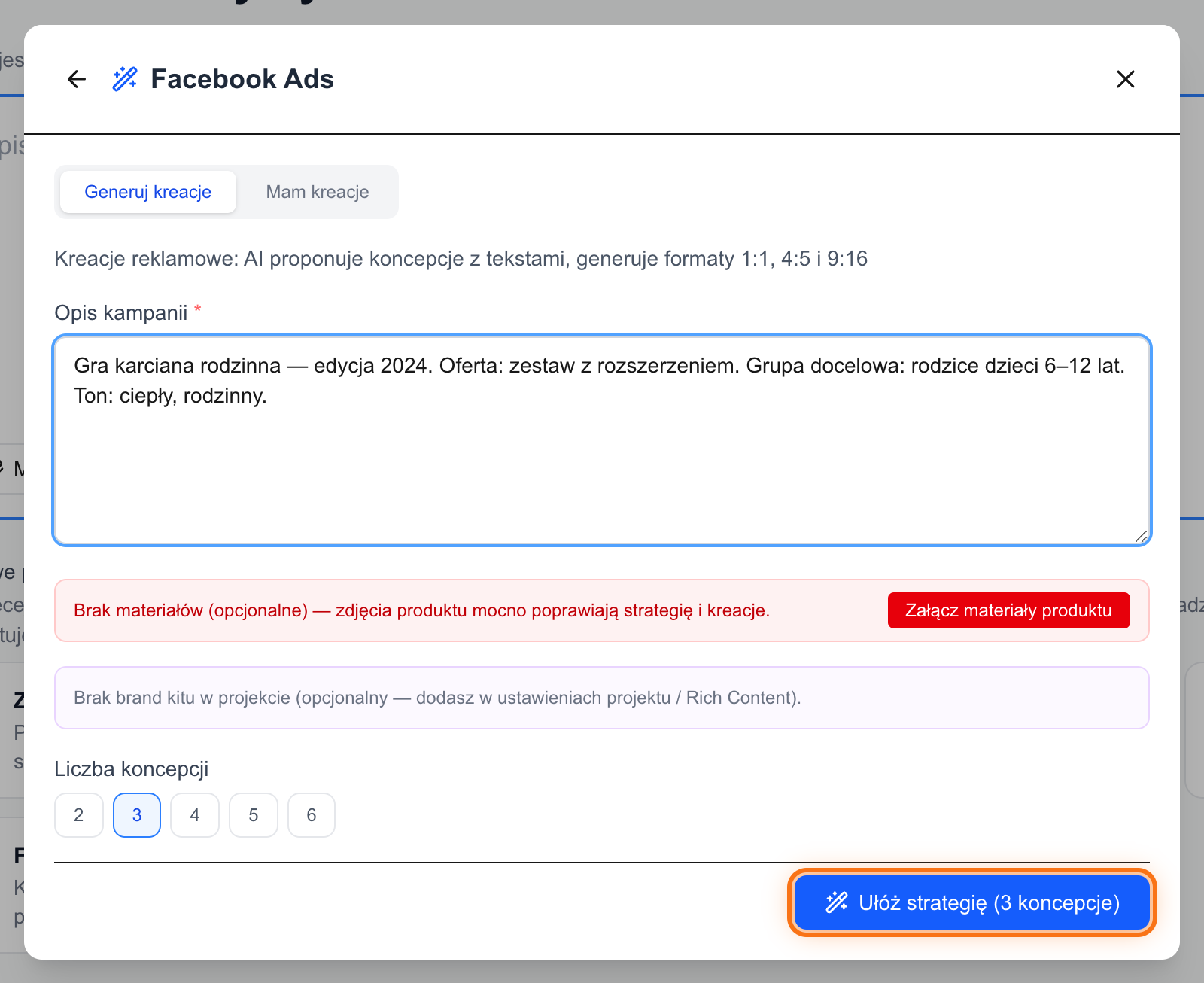
Task: Go back using the left arrow icon
Action: coord(77,79)
